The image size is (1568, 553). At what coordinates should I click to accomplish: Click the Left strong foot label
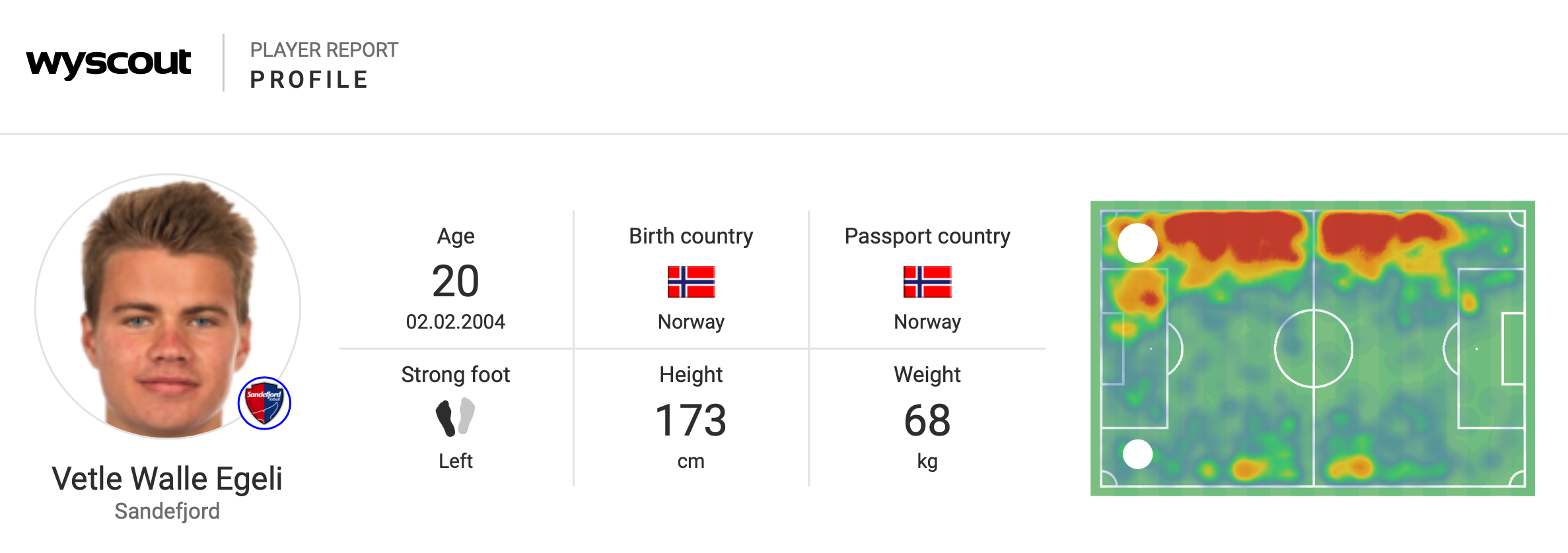[455, 461]
